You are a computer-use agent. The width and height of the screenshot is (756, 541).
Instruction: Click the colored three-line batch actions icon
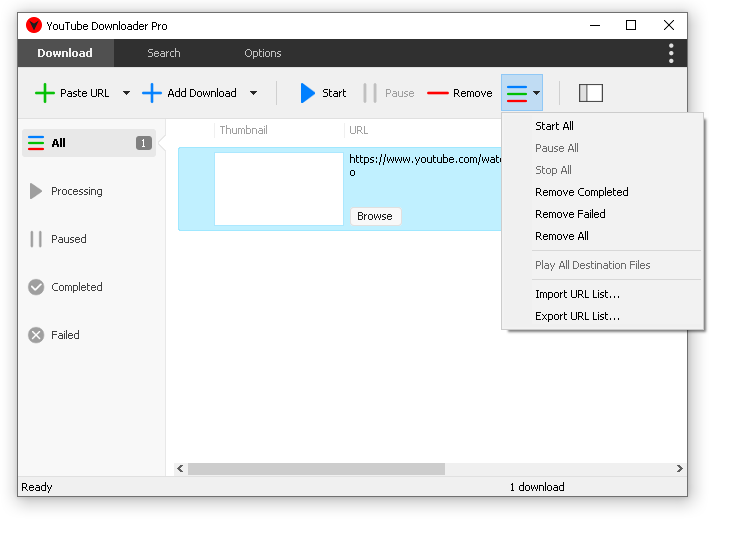click(517, 94)
